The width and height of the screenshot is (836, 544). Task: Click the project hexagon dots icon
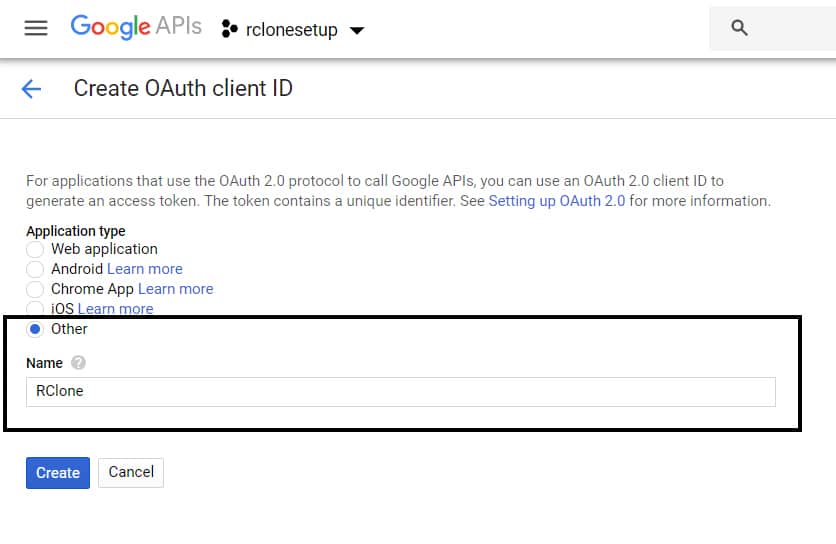point(229,29)
